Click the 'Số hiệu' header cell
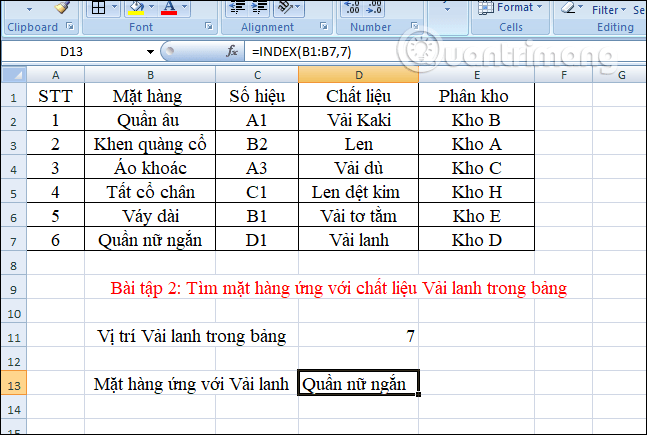The image size is (647, 435). (257, 96)
